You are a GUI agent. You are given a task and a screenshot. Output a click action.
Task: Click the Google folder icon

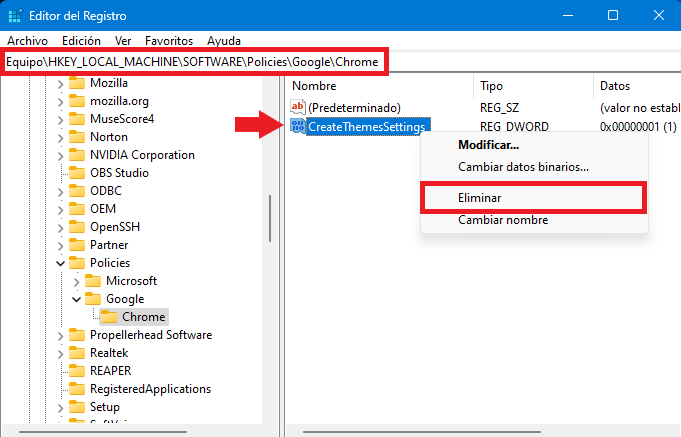(x=93, y=299)
